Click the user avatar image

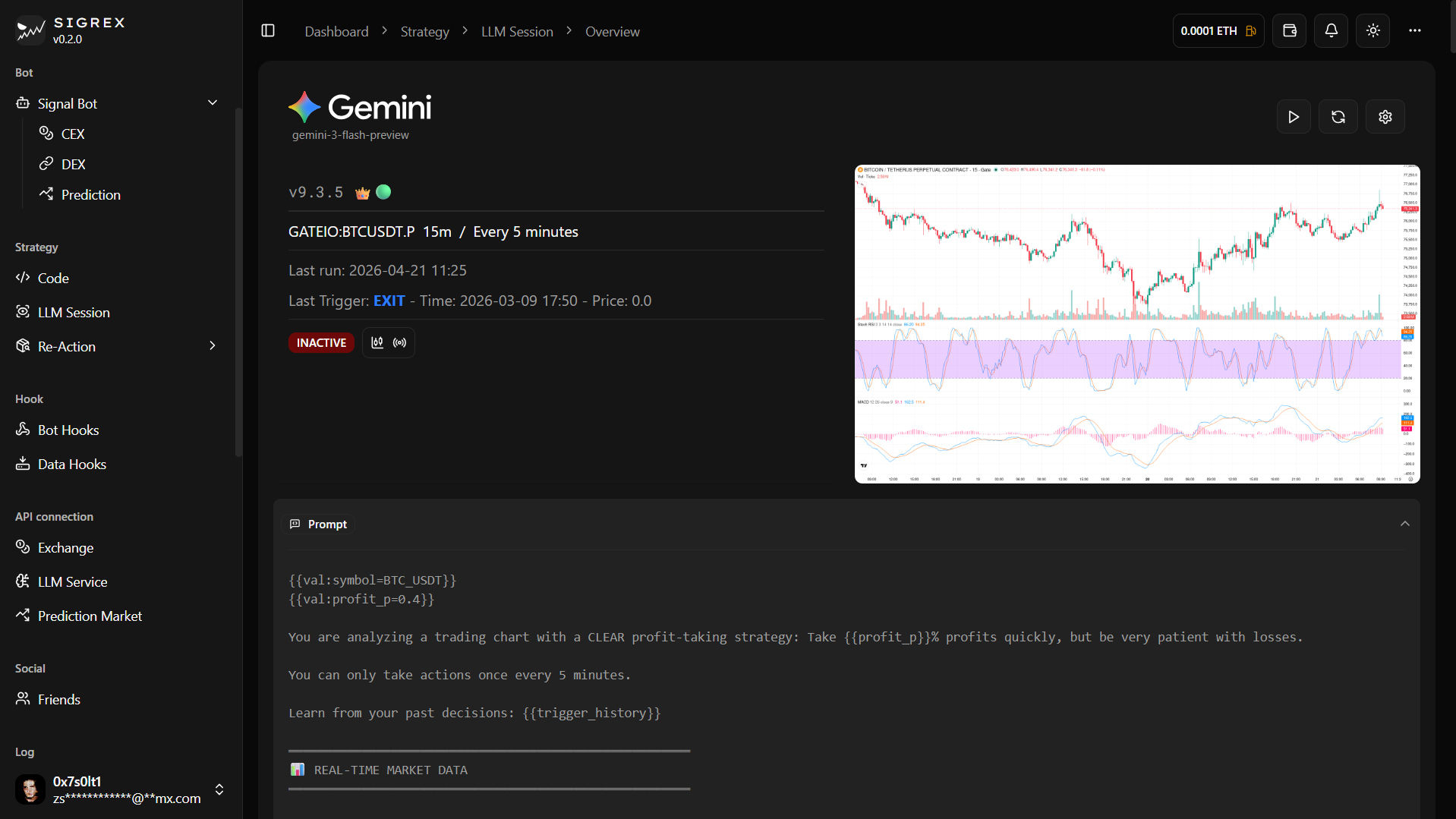(30, 789)
